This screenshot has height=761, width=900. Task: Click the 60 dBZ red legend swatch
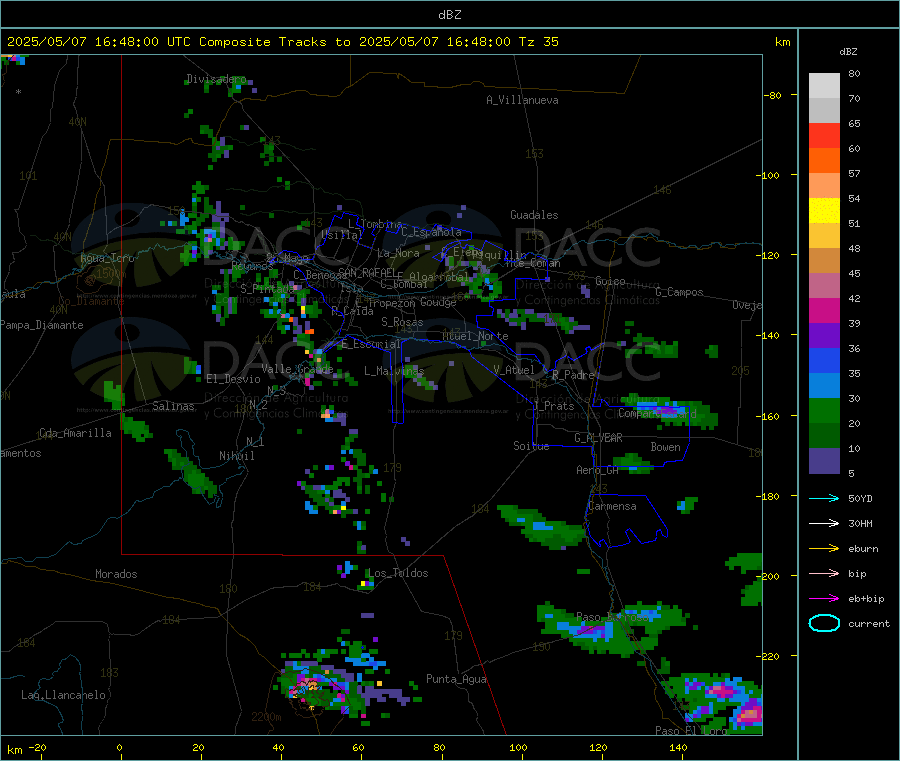pyautogui.click(x=824, y=135)
